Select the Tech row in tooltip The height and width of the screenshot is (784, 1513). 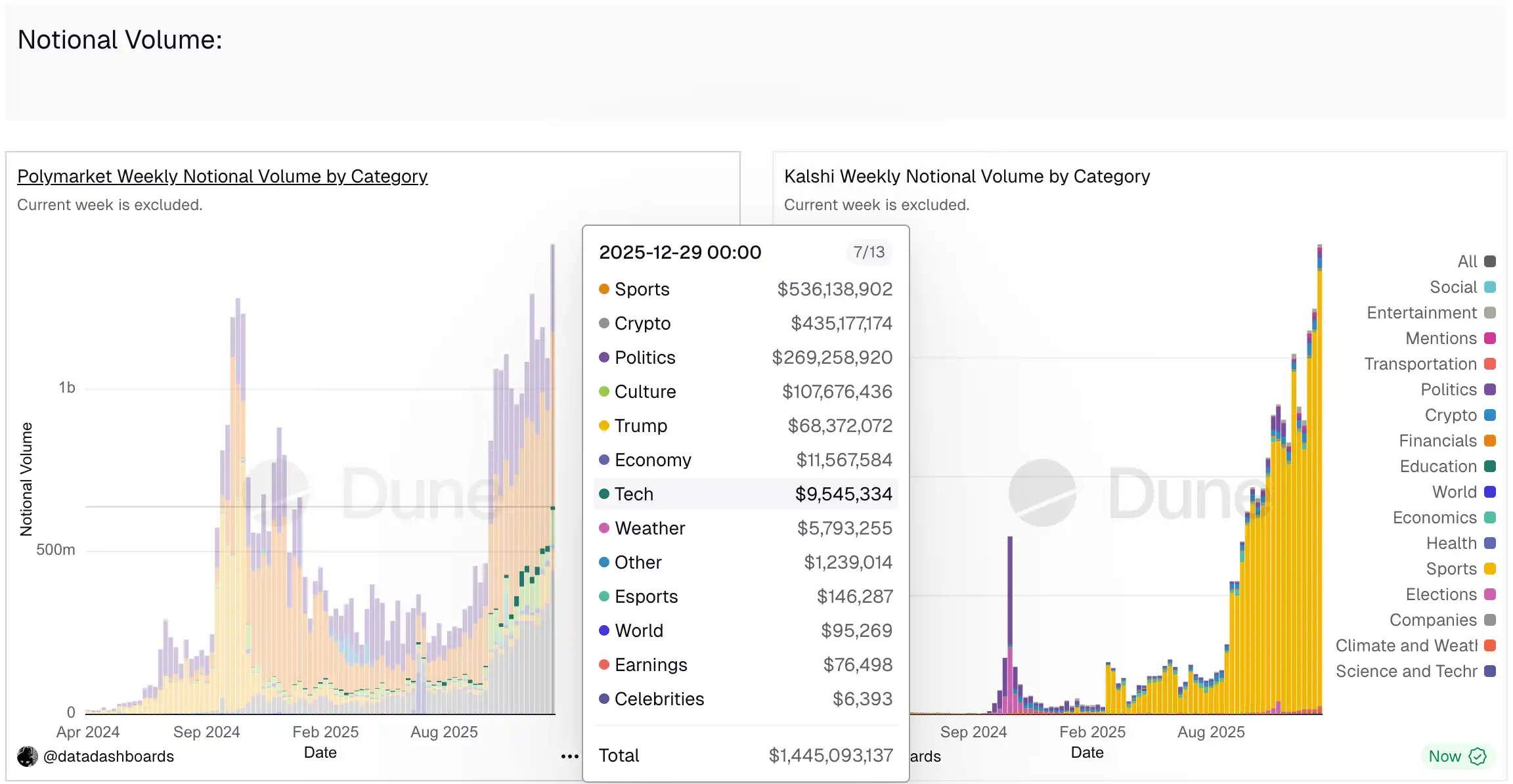pos(745,494)
